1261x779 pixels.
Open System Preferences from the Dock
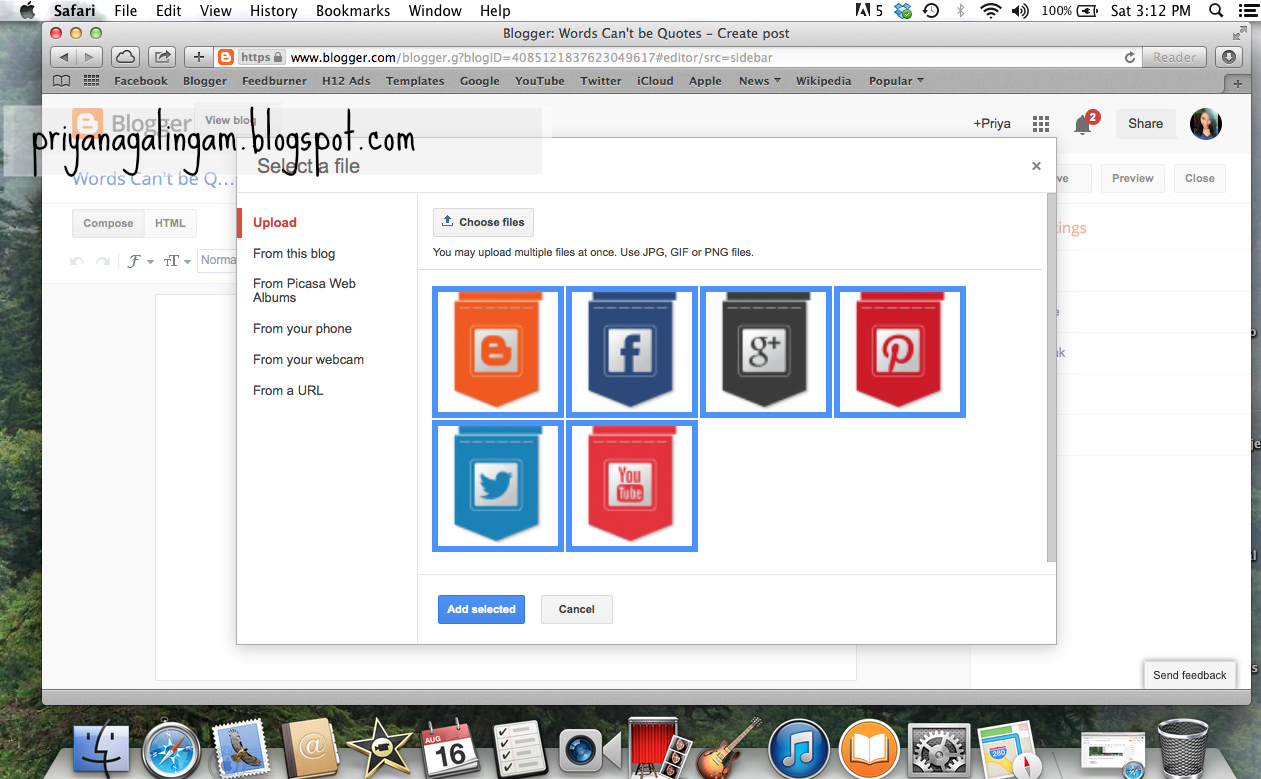coord(938,750)
